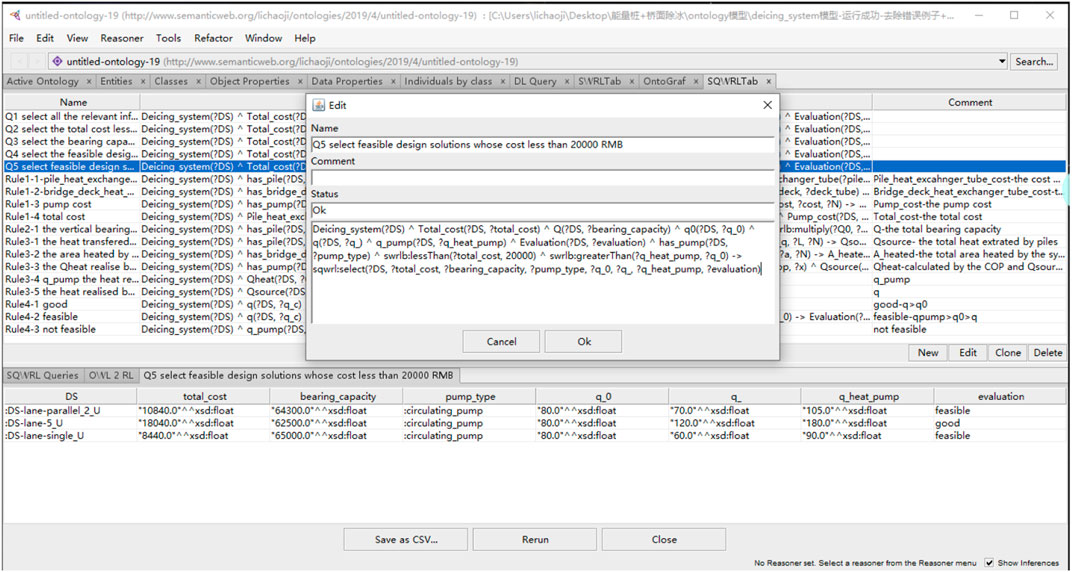Switch to the SQWRL Queries sub-tab
This screenshot has width=1072, height=572.
click(42, 375)
